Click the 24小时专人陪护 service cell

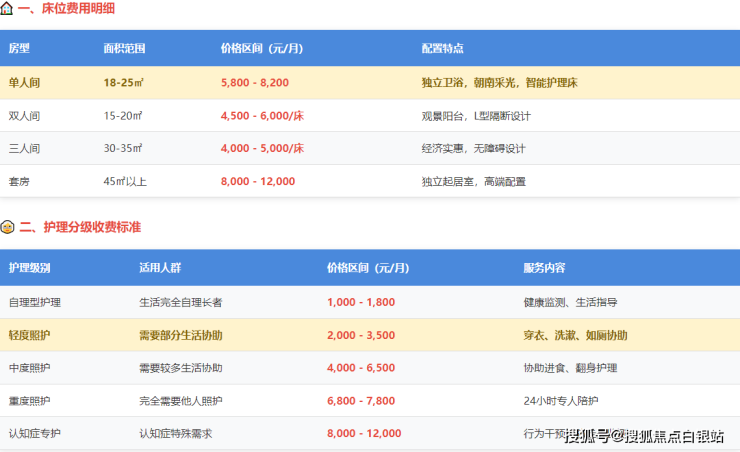[560, 400]
